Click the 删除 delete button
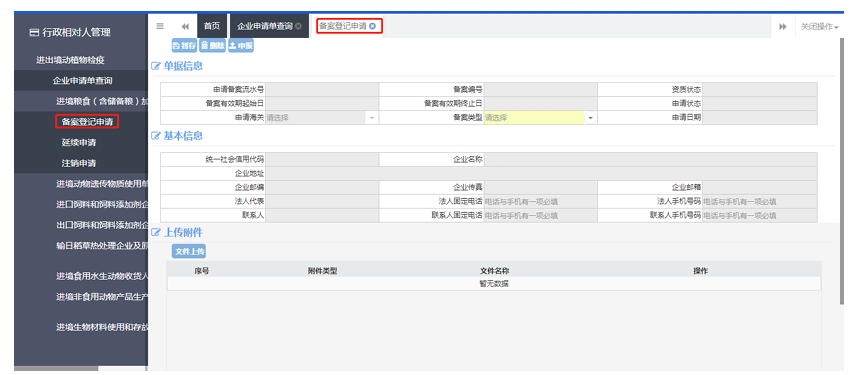 (x=213, y=46)
